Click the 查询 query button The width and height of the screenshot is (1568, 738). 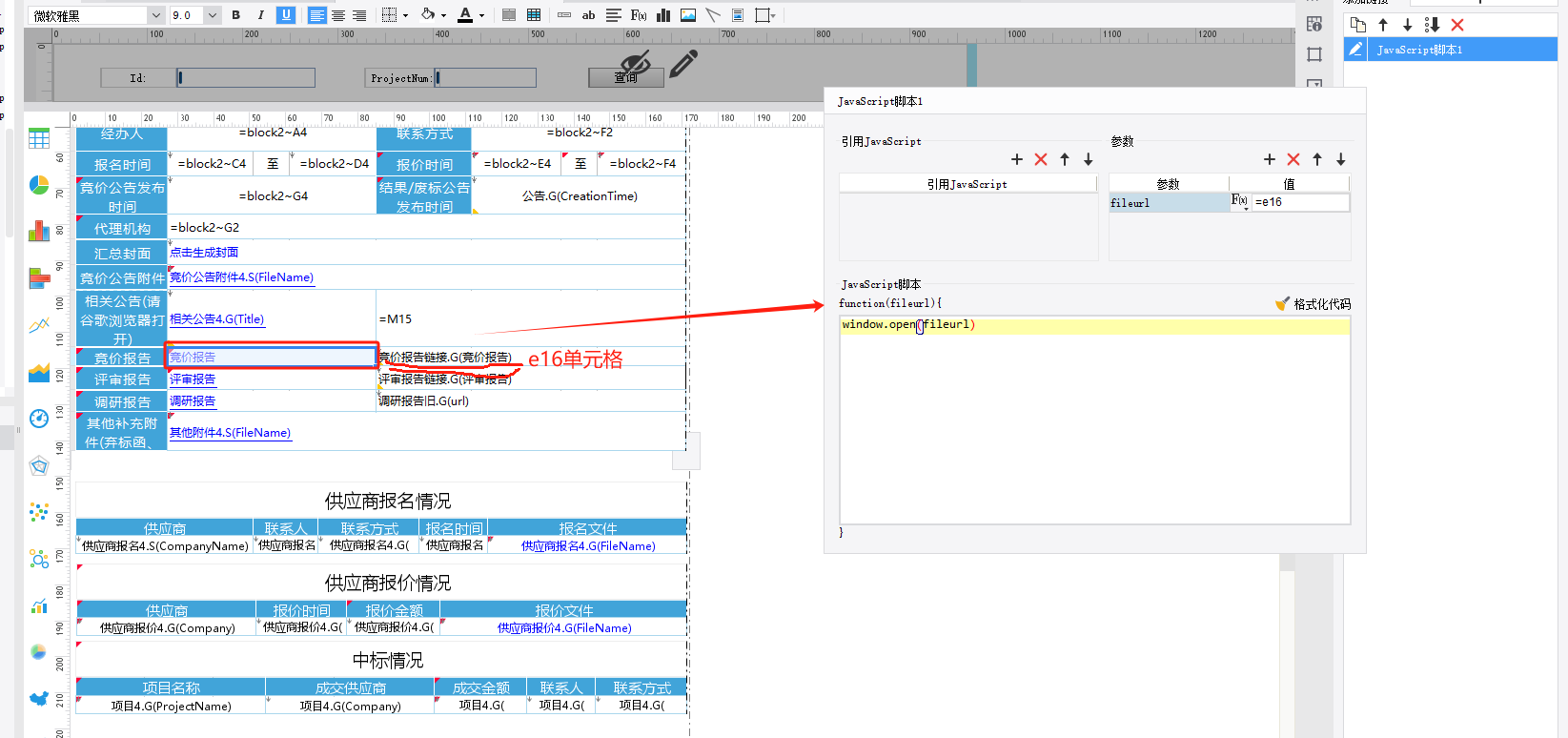tap(625, 78)
